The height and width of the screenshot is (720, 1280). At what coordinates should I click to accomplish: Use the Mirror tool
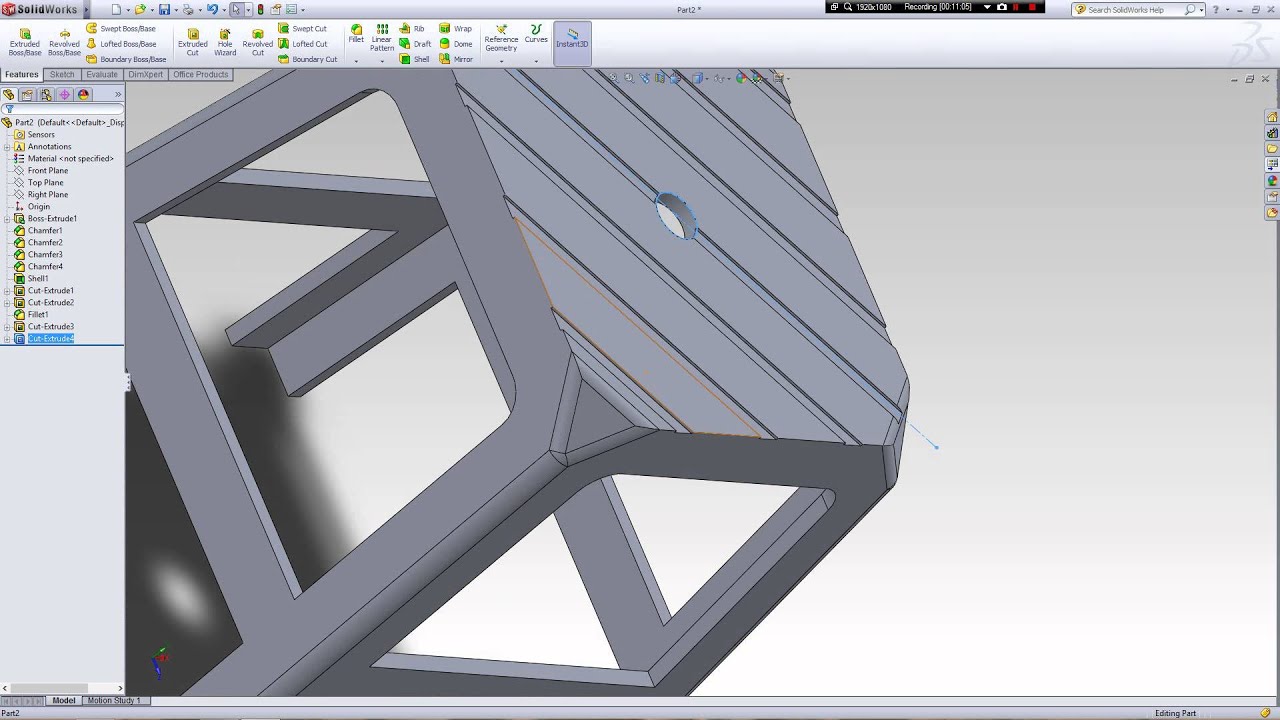tap(455, 59)
